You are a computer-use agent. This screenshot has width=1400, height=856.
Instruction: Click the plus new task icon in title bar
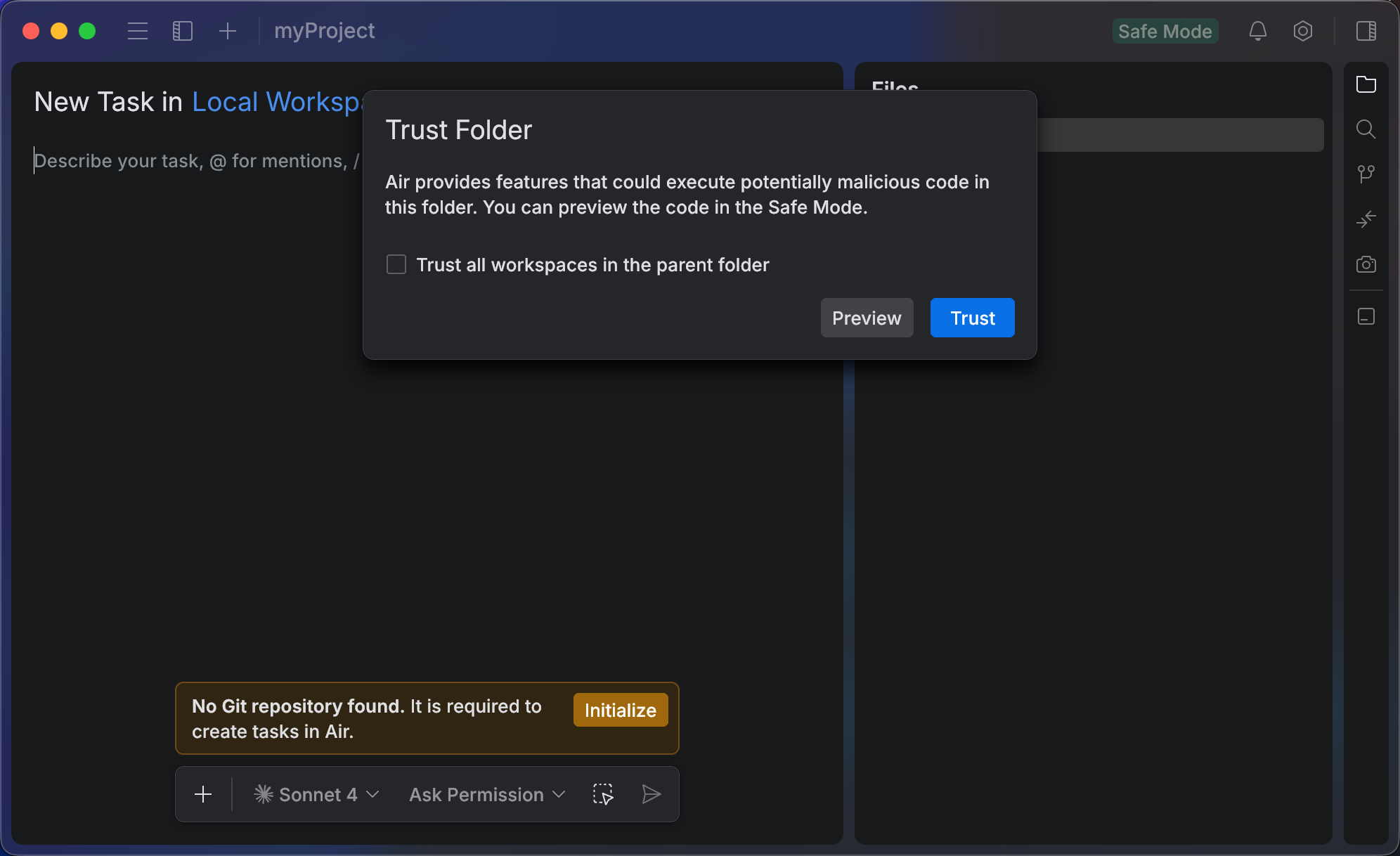pos(228,31)
